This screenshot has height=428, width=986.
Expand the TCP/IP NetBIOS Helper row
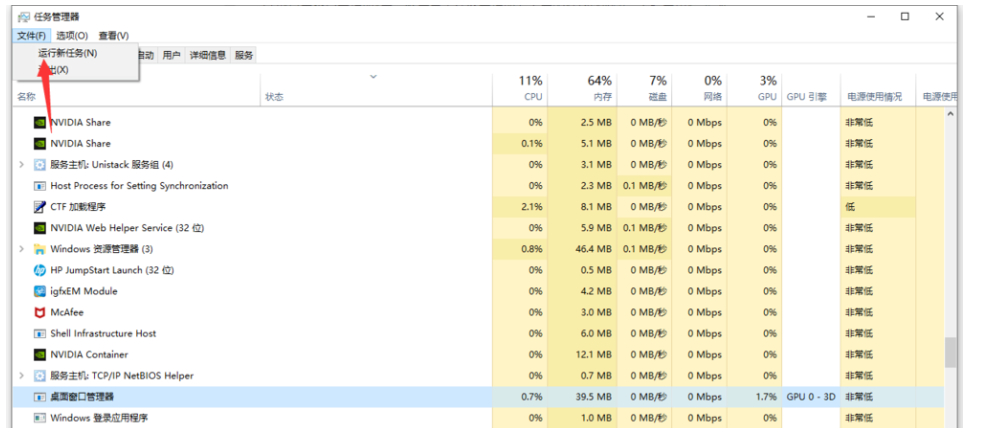[x=21, y=376]
